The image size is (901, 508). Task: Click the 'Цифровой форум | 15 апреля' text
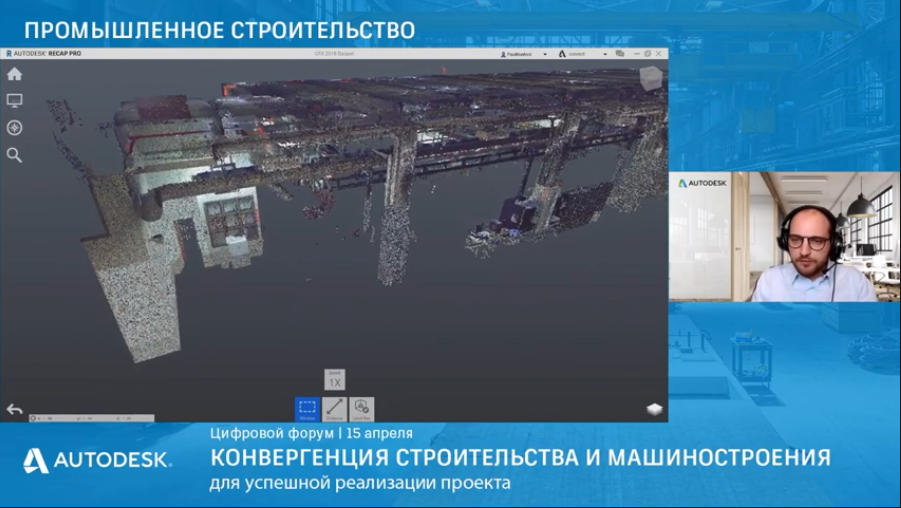tap(311, 433)
